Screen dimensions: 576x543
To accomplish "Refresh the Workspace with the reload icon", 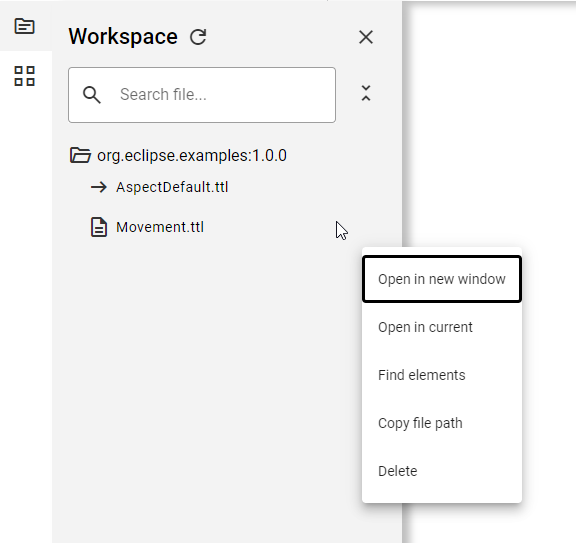I will (x=198, y=37).
